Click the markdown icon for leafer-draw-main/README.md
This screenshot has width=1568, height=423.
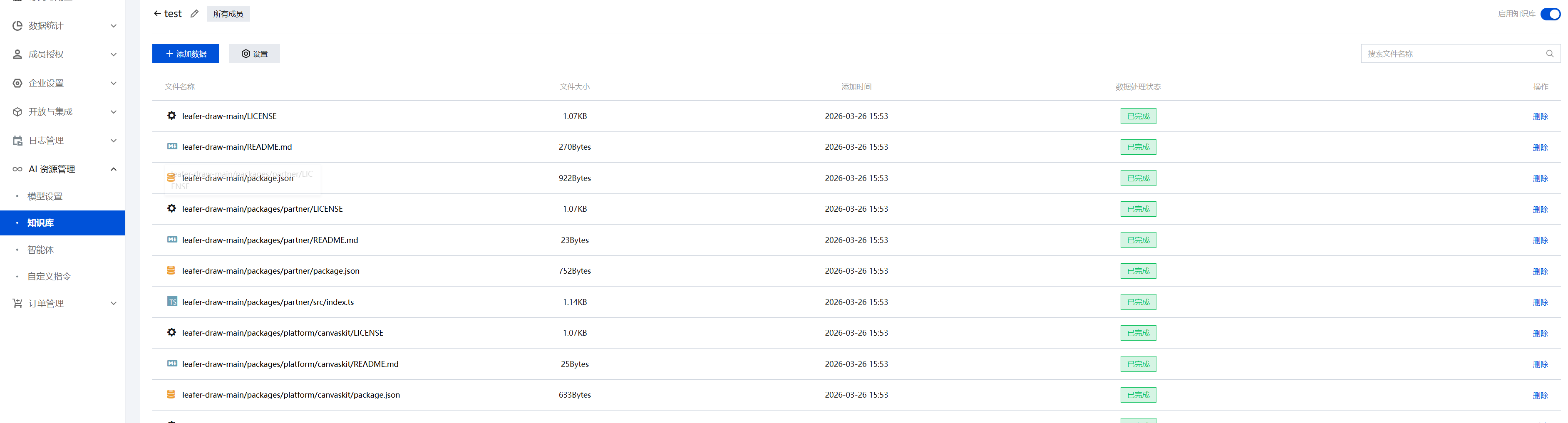(x=172, y=147)
